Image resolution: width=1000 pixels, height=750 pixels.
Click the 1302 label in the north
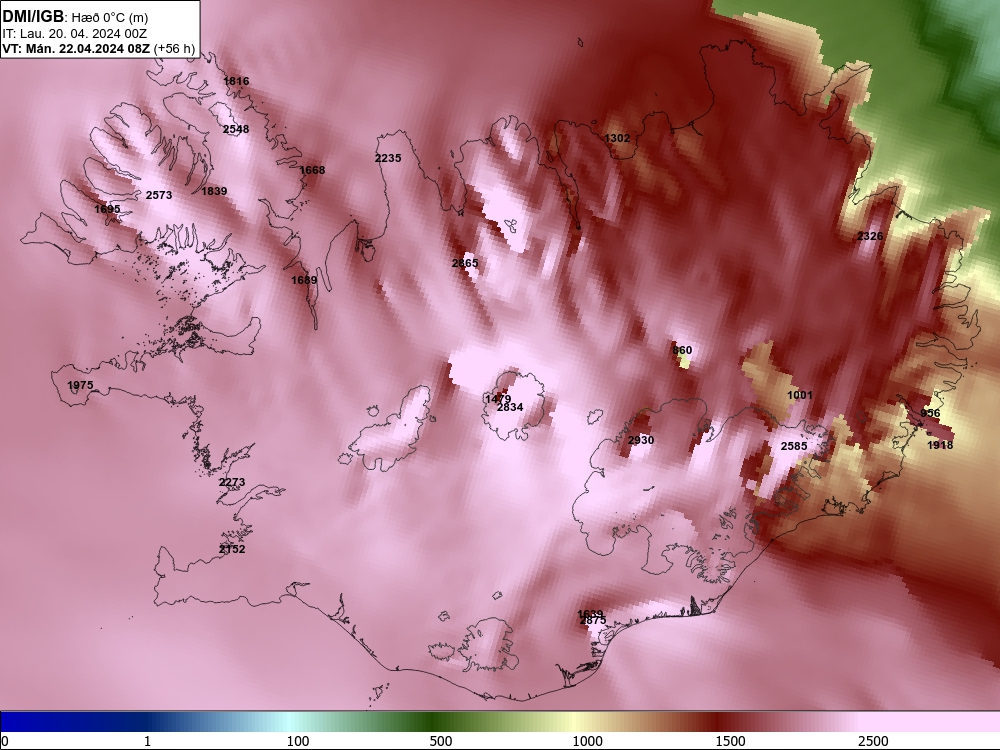[x=617, y=138]
